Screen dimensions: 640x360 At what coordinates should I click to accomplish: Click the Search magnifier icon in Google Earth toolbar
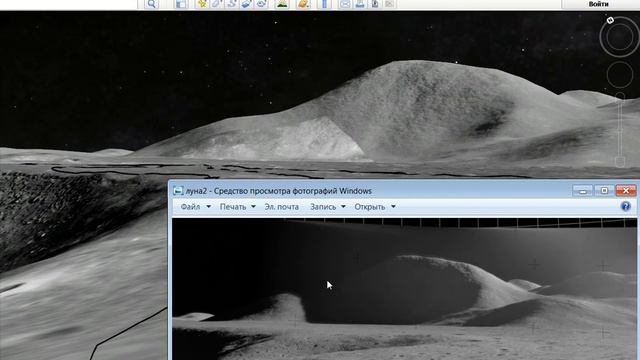click(151, 4)
